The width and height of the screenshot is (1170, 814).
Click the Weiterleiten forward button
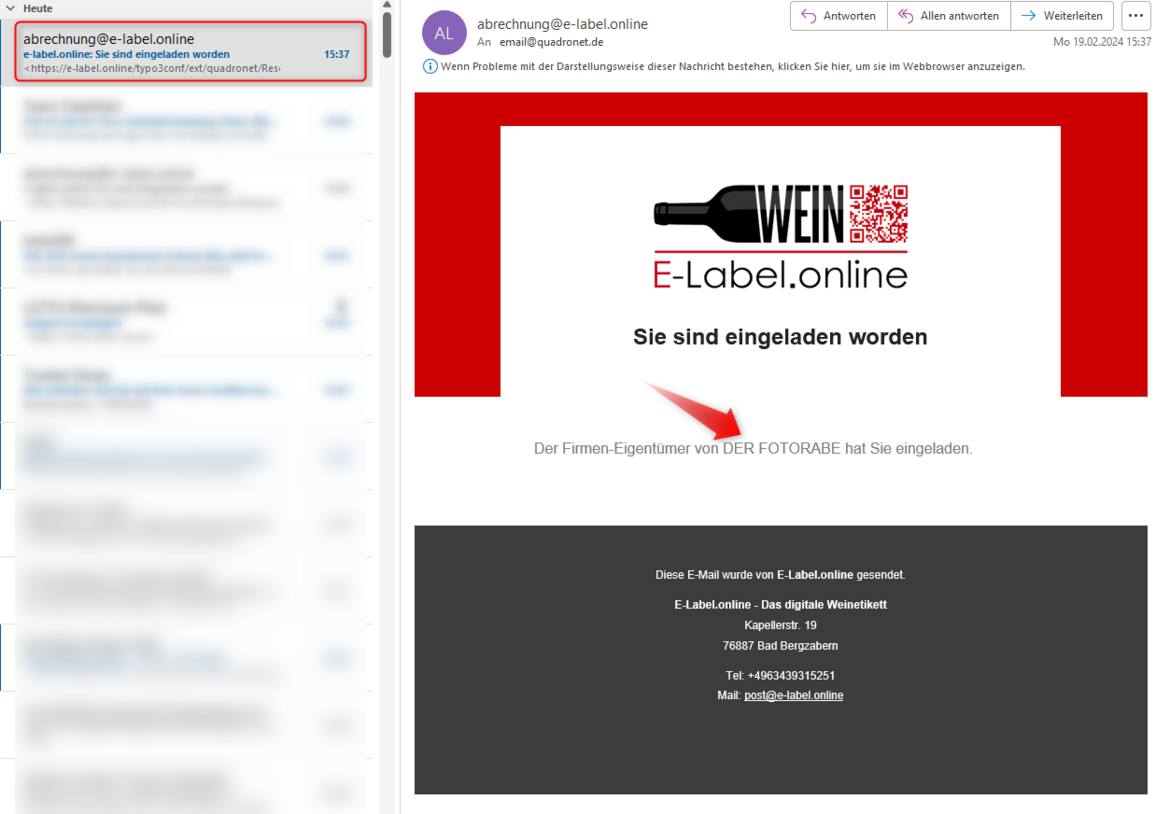tap(1062, 16)
